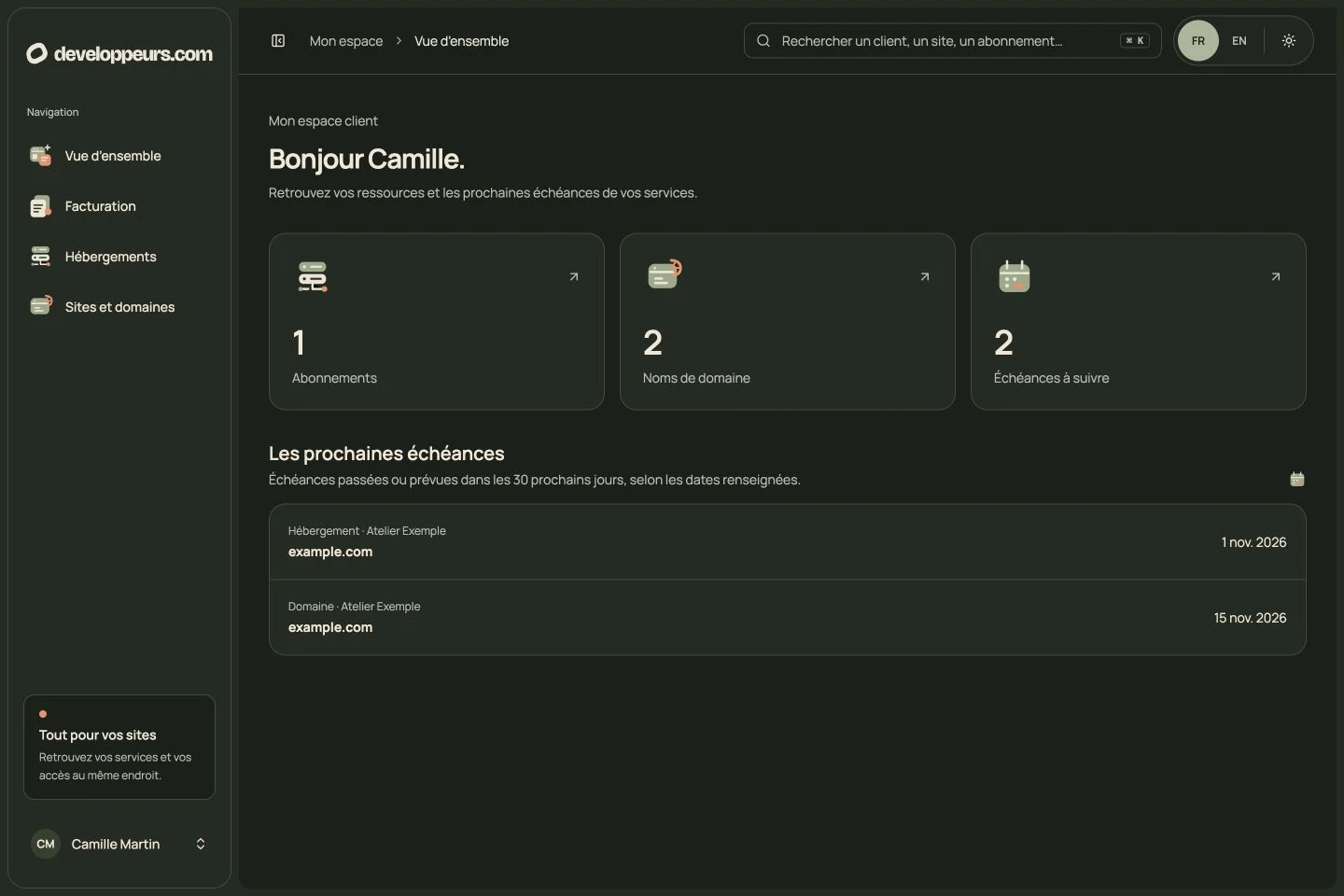Switch language to FR
The image size is (1344, 896).
point(1198,41)
